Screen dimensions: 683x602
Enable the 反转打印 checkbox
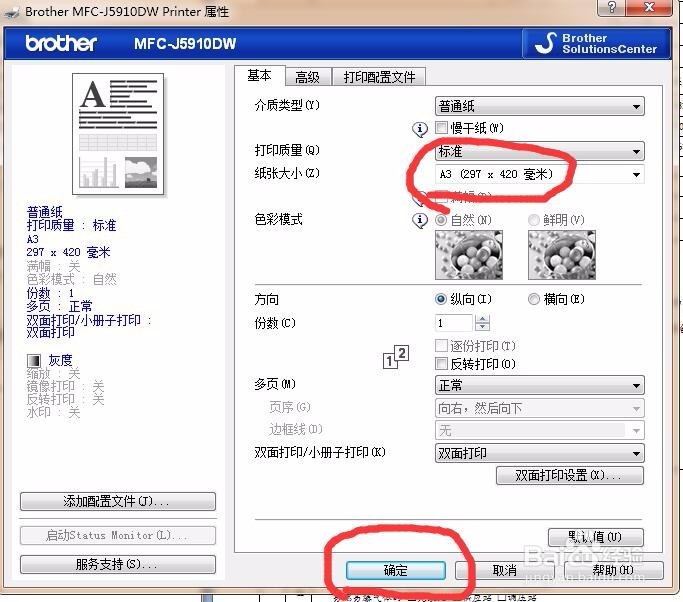pos(441,363)
